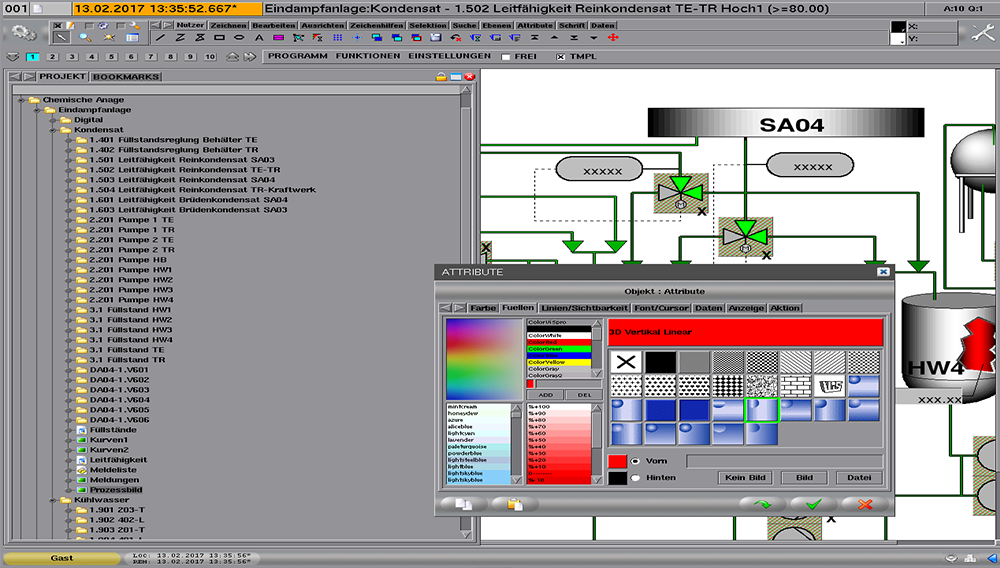Select the Vorn radio button

click(635, 461)
